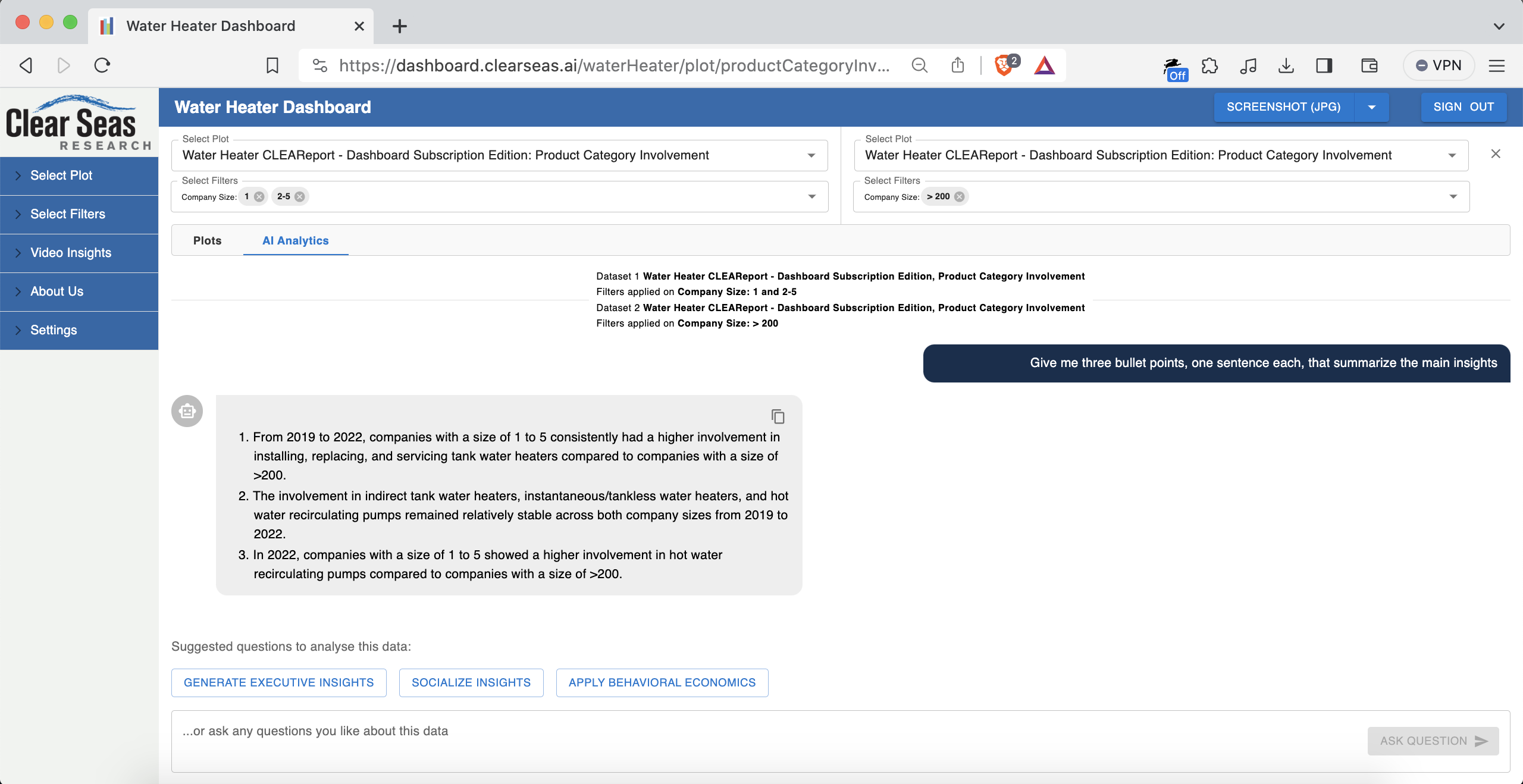Expand the right Select Filters dropdown

coord(1453,197)
